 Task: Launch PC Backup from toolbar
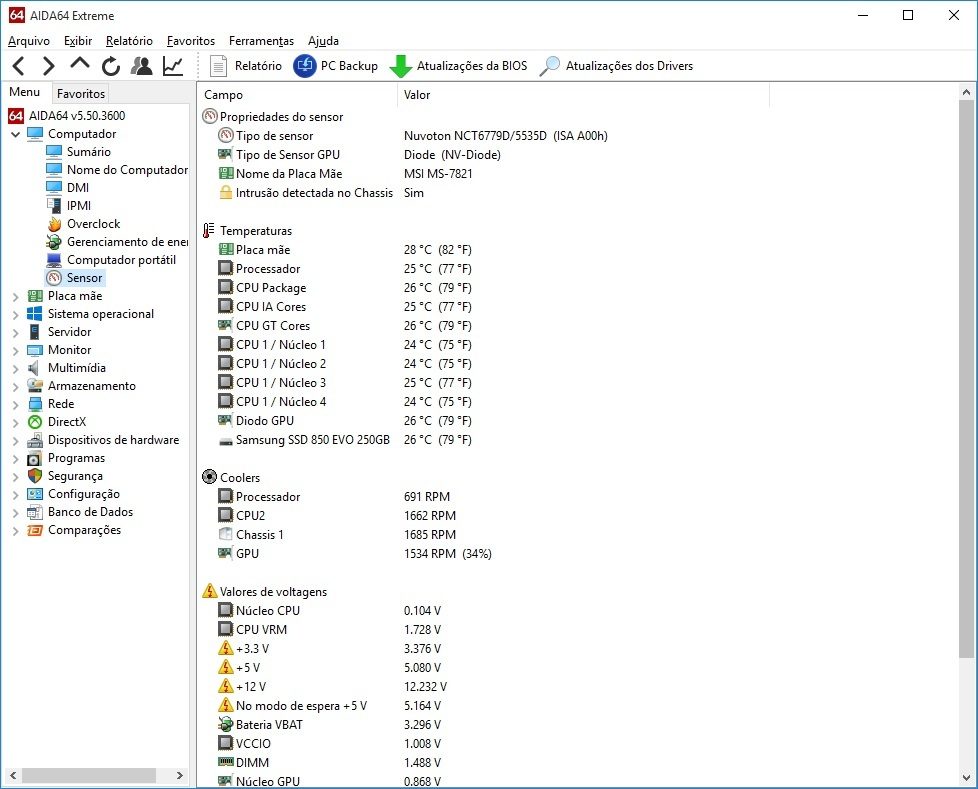click(x=336, y=65)
